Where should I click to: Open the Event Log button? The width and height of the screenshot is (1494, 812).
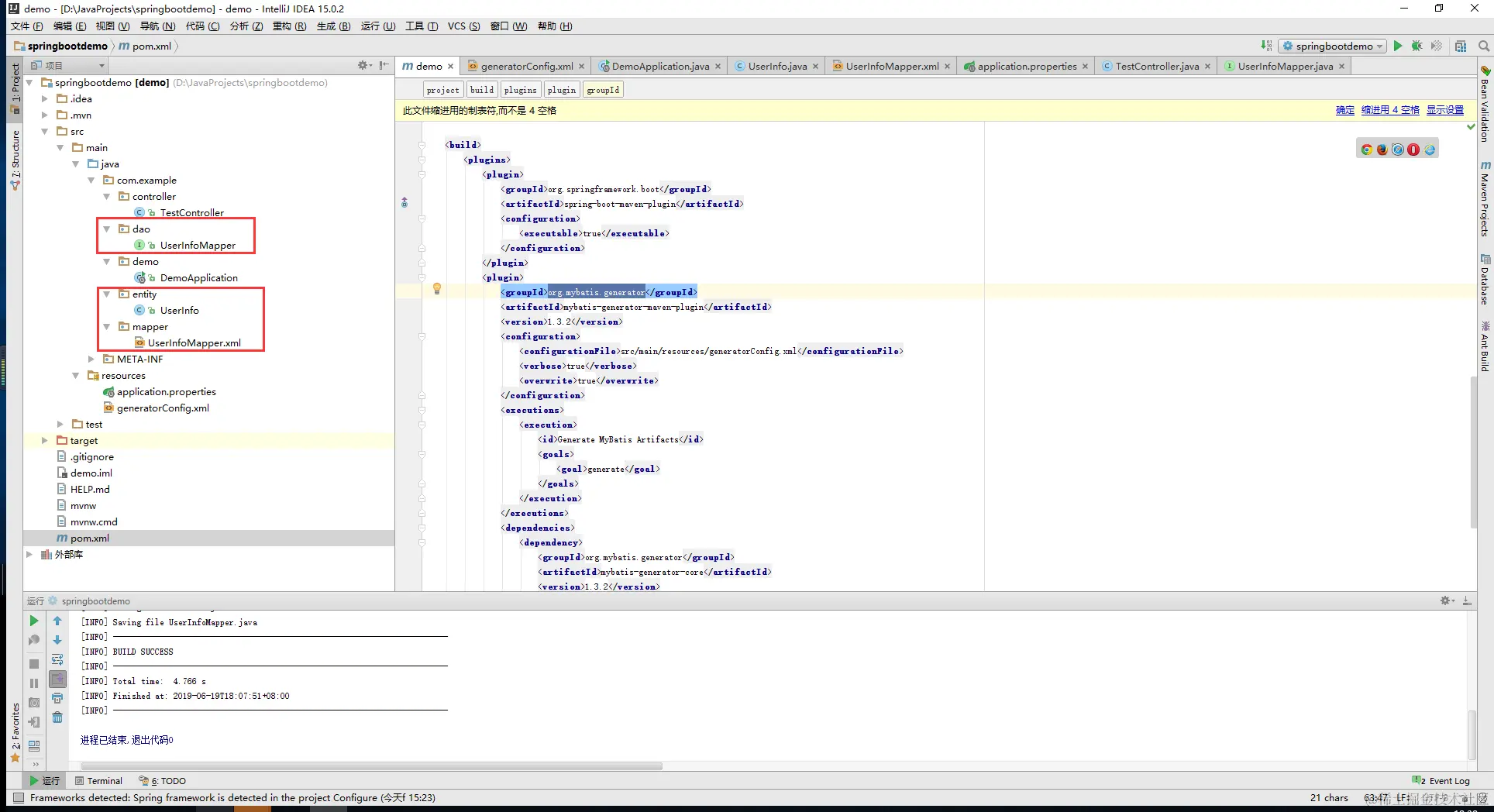pos(1441,780)
